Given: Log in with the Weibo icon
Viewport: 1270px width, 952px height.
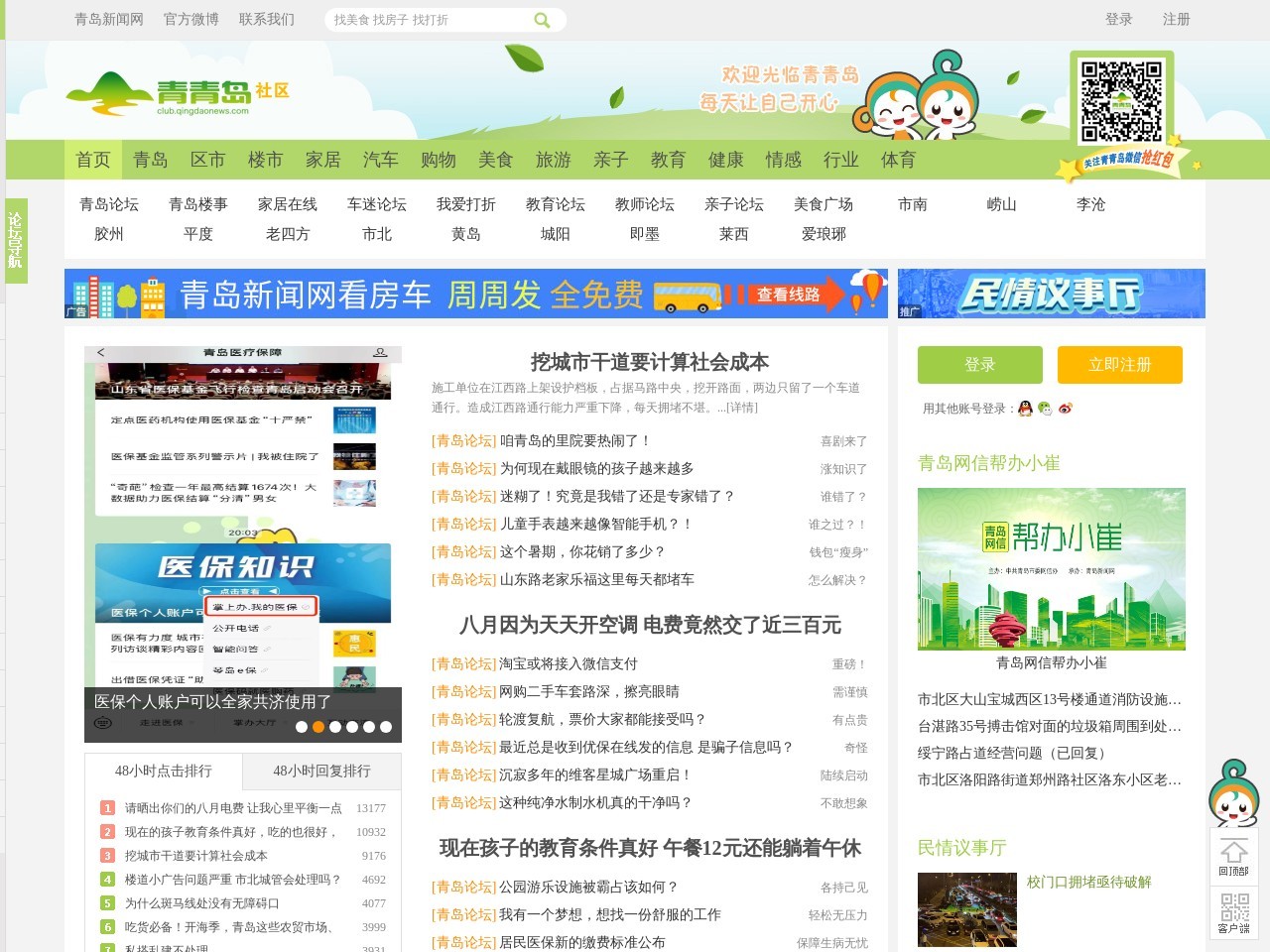Looking at the screenshot, I should coord(1066,409).
